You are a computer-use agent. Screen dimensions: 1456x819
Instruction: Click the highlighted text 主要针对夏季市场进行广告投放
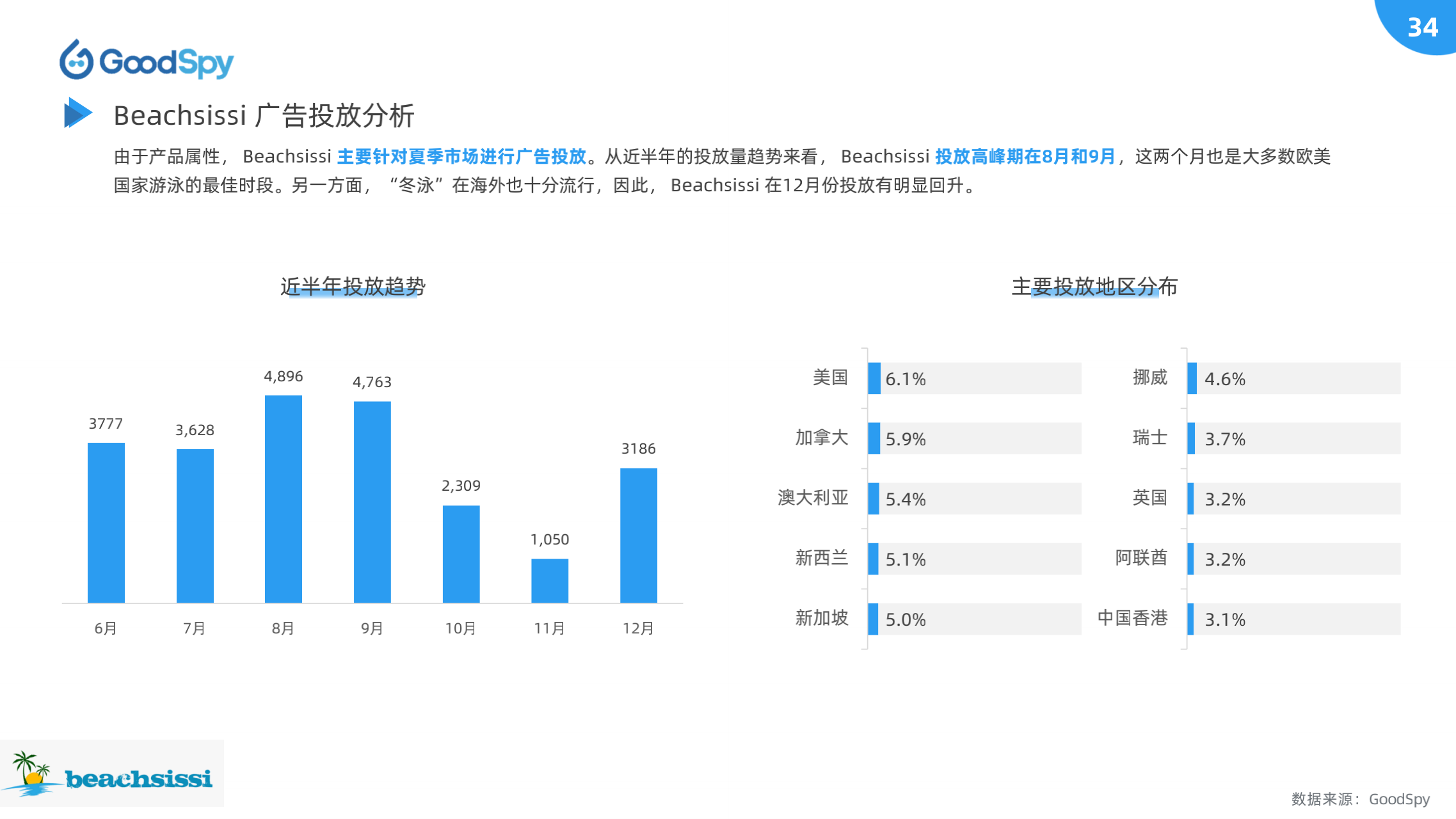pos(461,156)
